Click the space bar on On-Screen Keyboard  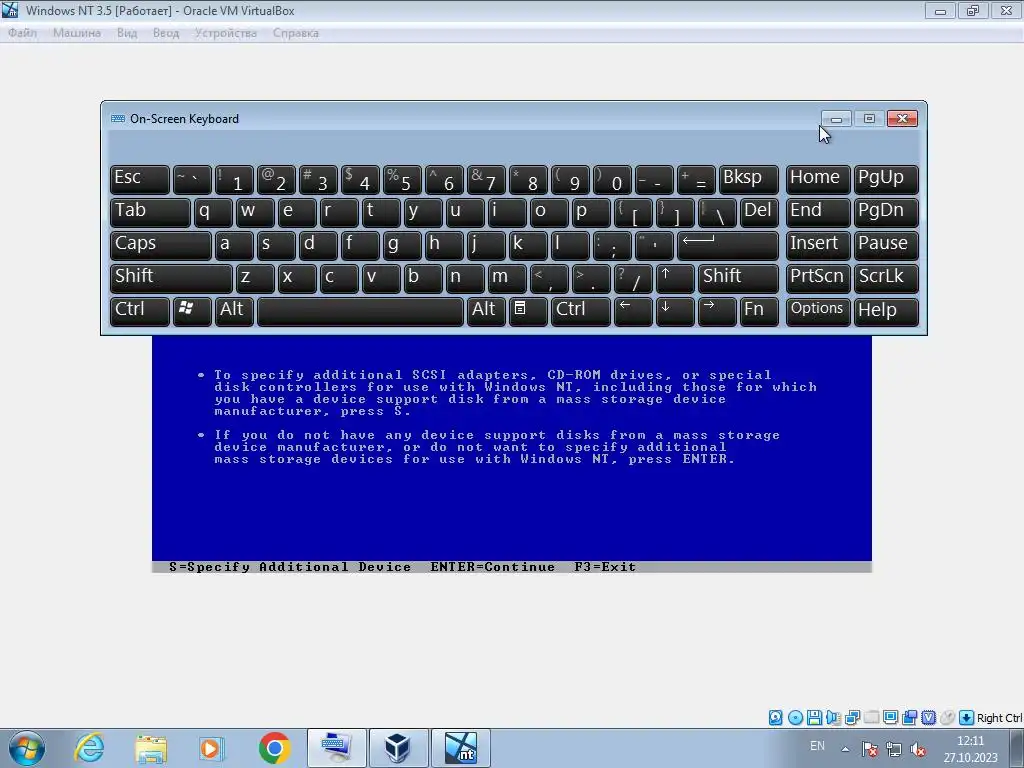[x=360, y=311]
